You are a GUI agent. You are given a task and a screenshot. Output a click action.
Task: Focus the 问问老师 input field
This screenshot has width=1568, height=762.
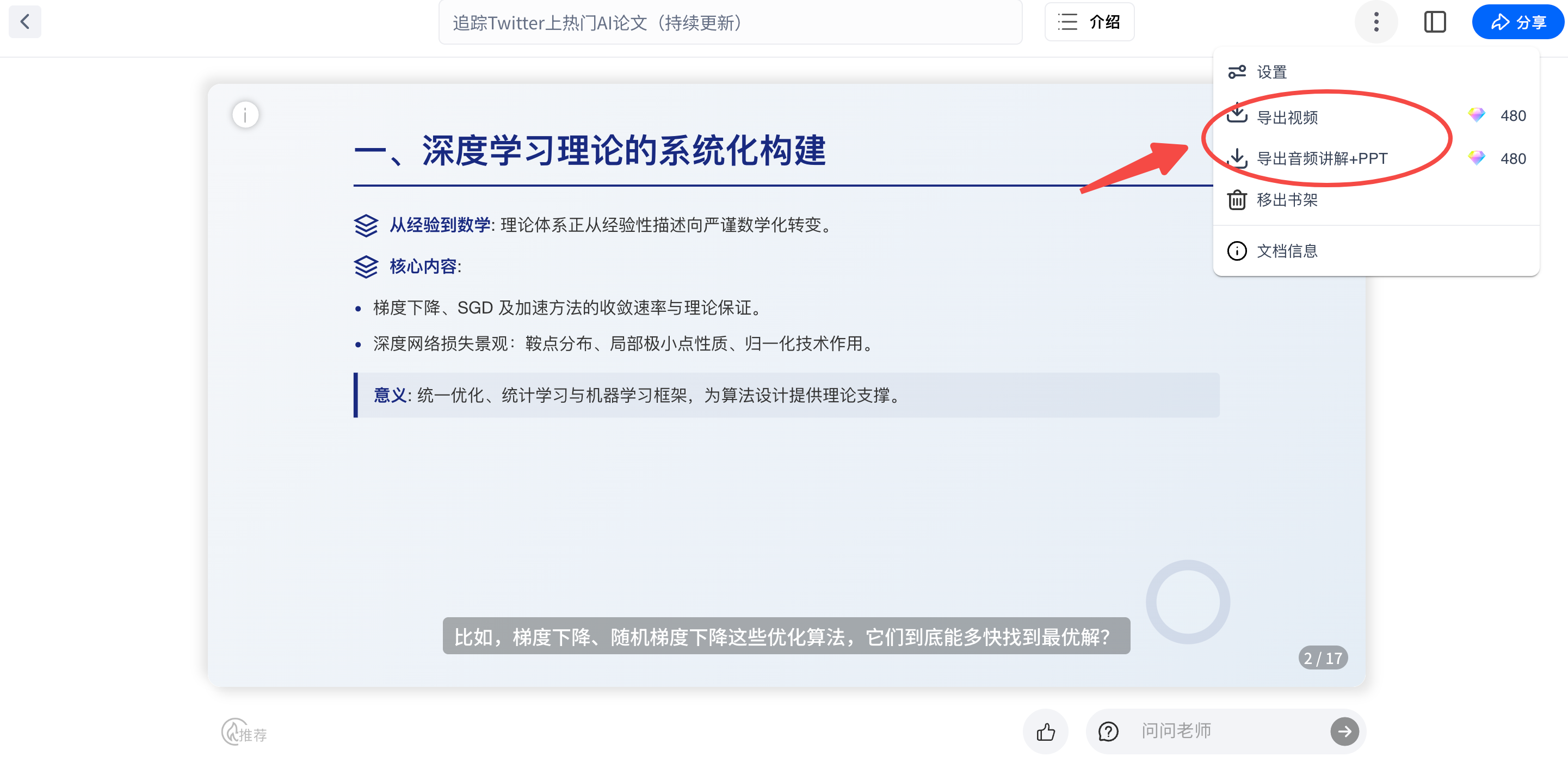click(x=1224, y=730)
